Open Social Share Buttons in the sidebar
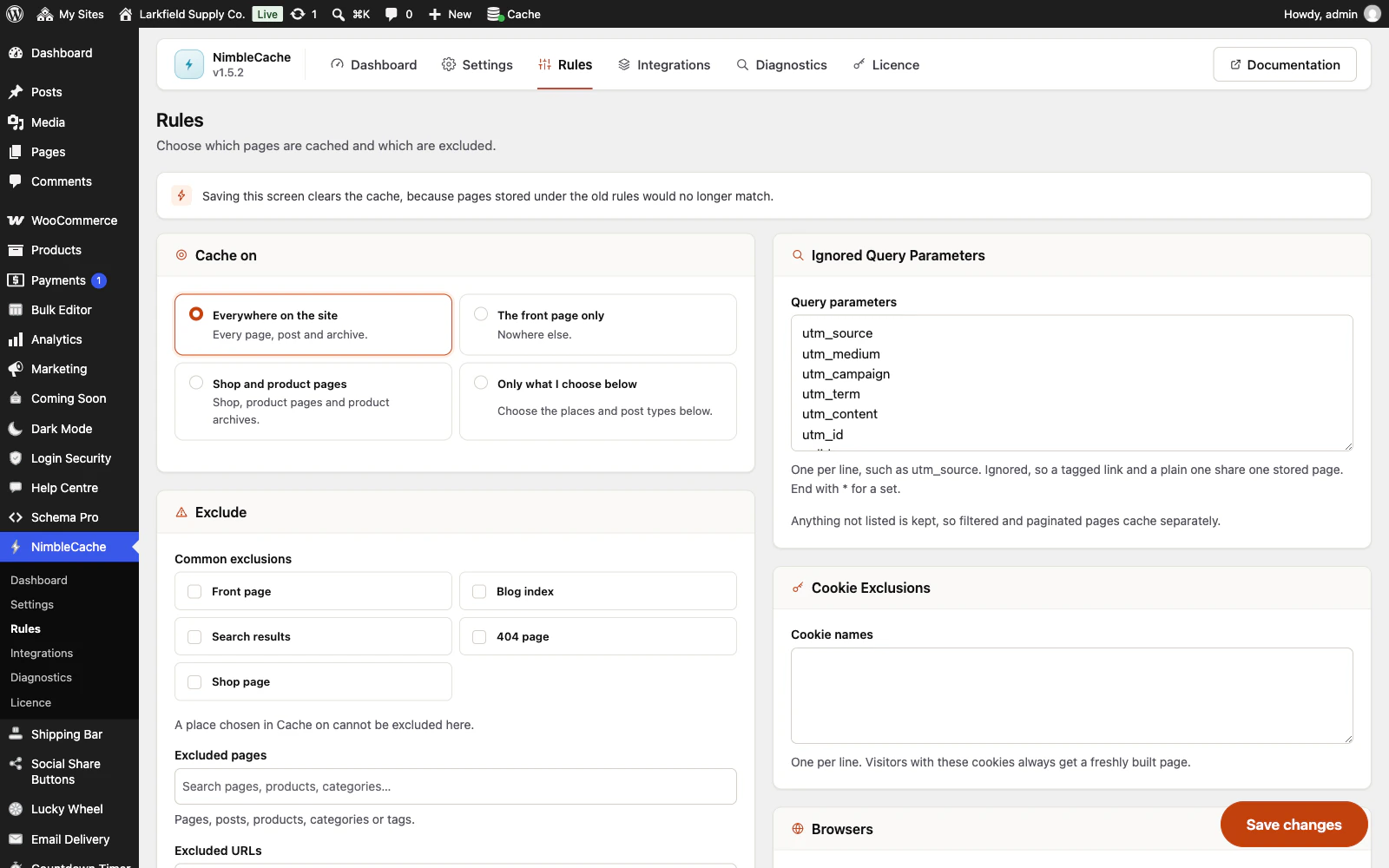Image resolution: width=1389 pixels, height=868 pixels. tap(69, 772)
